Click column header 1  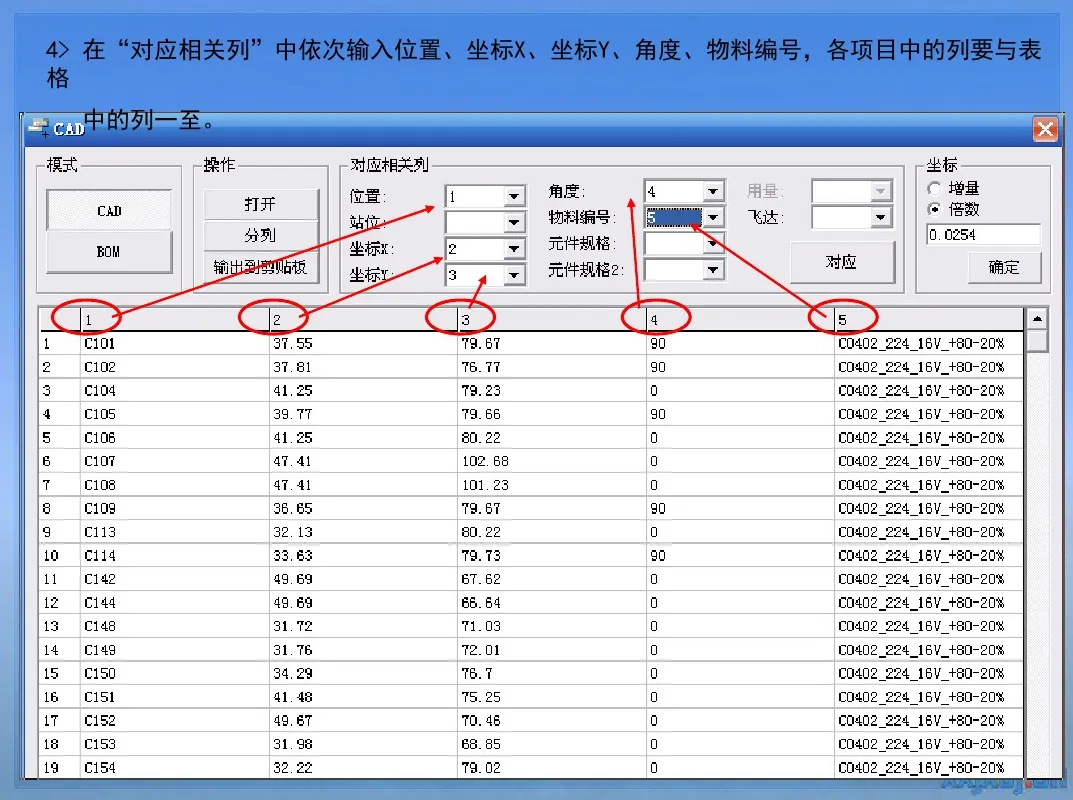(174, 320)
